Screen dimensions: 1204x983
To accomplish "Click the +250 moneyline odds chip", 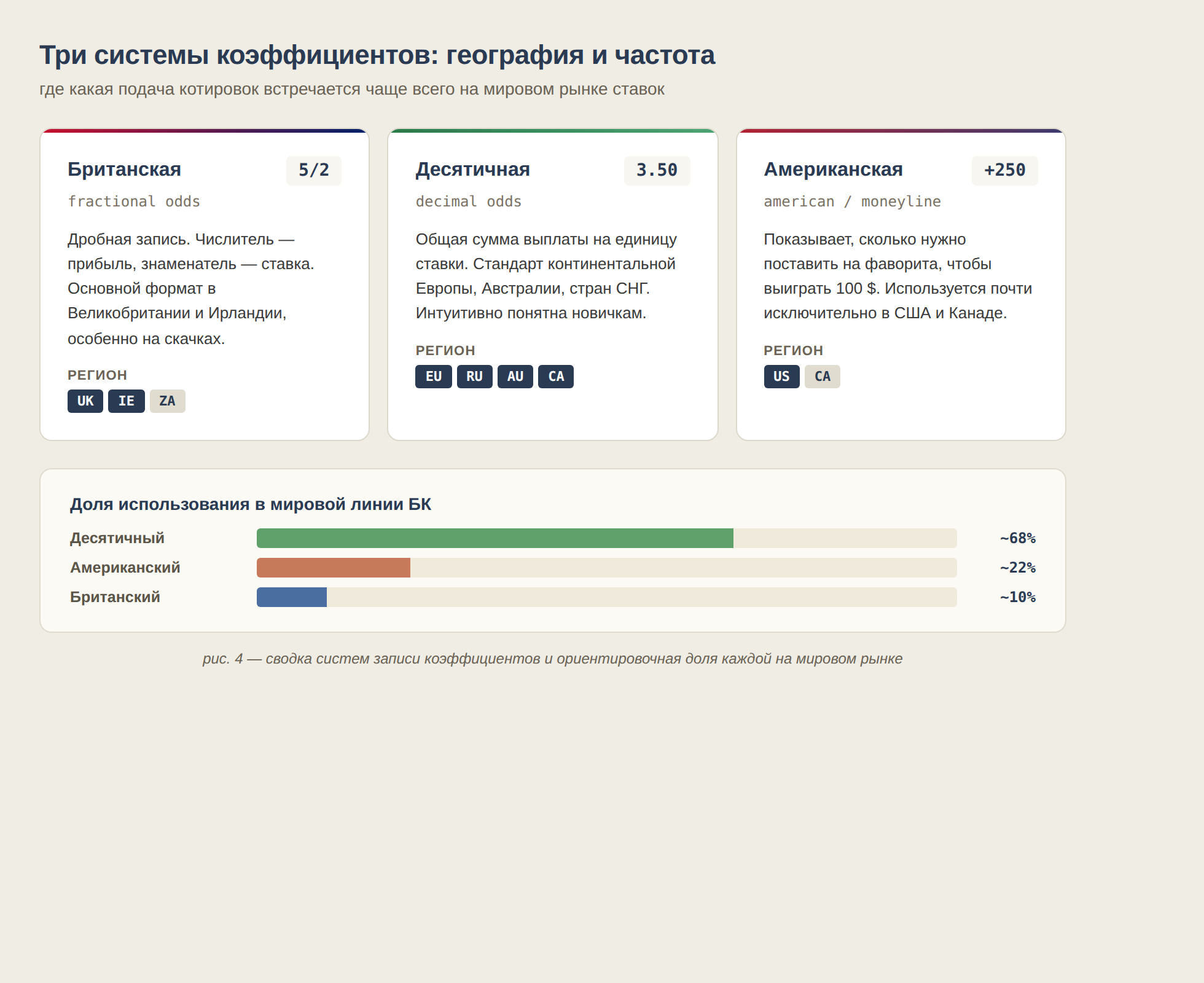I will (1004, 170).
